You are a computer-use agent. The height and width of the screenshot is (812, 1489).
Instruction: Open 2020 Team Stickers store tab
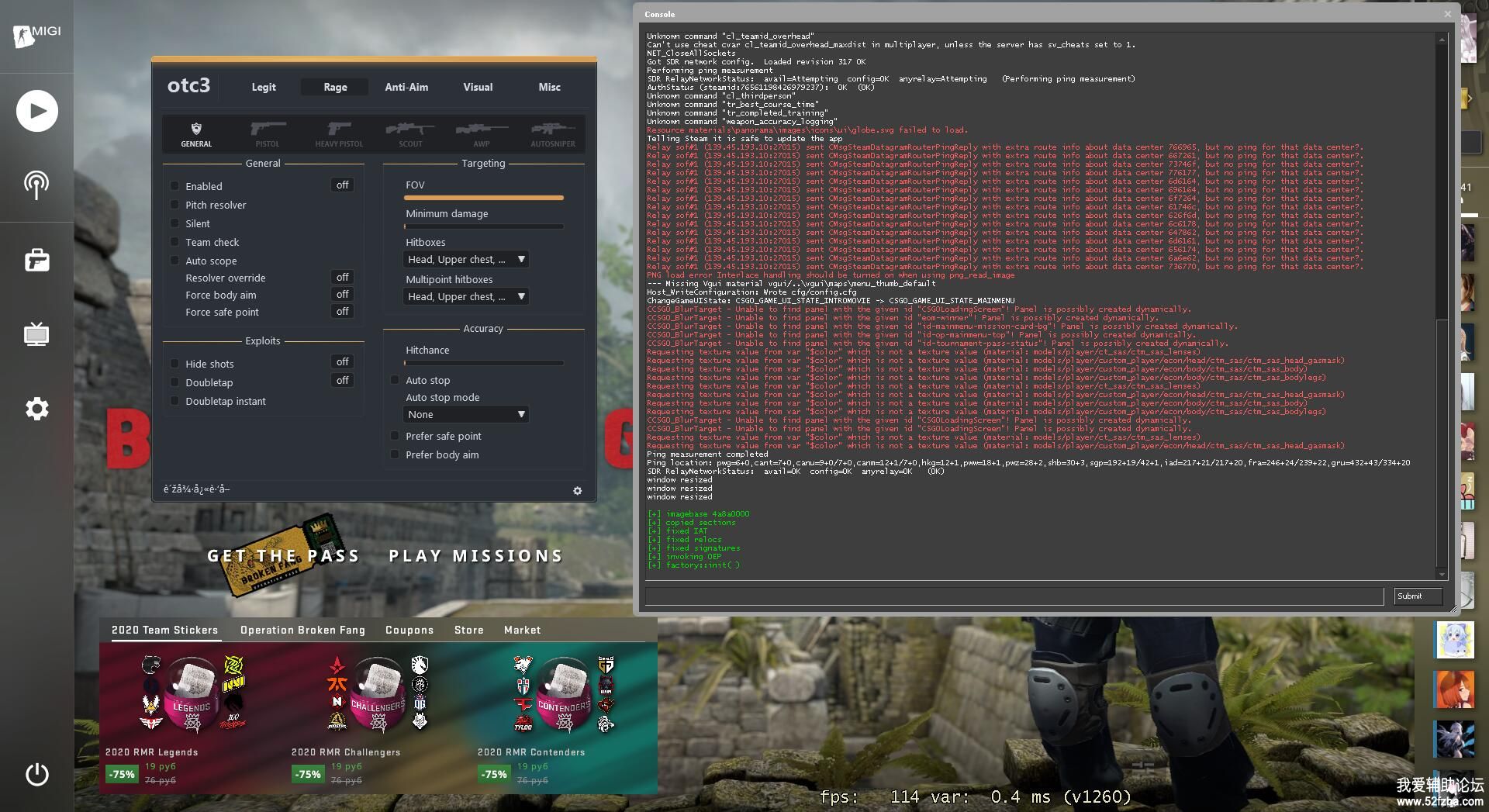[x=164, y=630]
